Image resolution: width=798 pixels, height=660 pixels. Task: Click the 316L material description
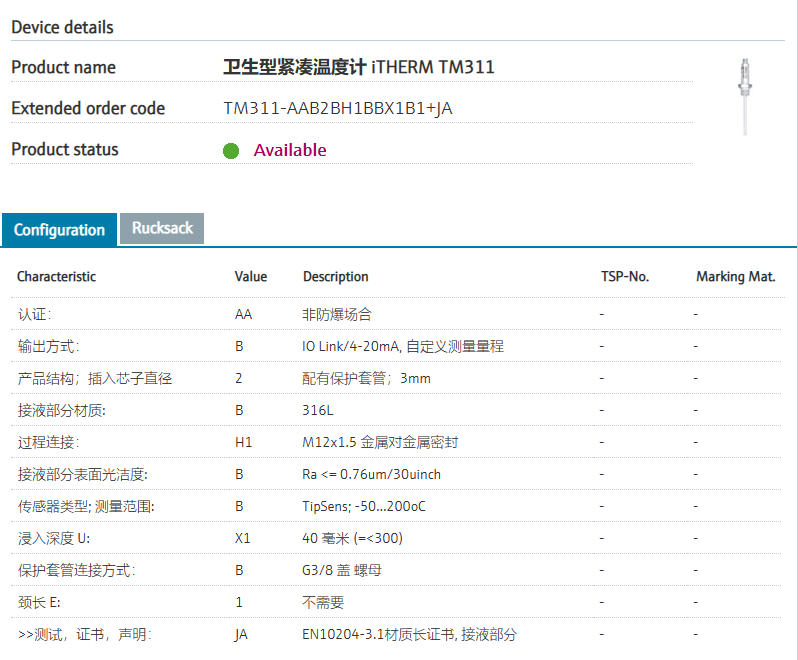[x=317, y=410]
